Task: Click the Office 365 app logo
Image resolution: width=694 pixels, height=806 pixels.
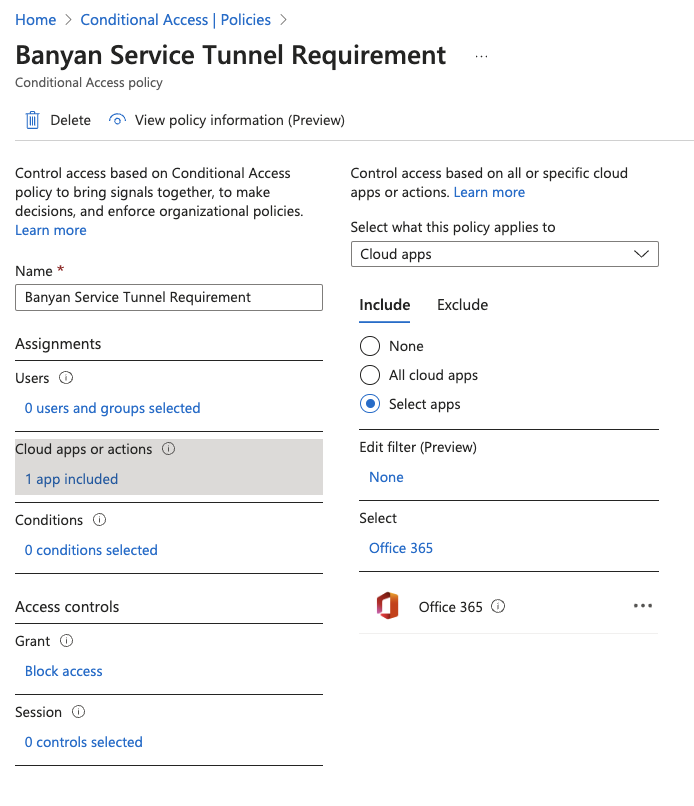Action: (x=387, y=606)
